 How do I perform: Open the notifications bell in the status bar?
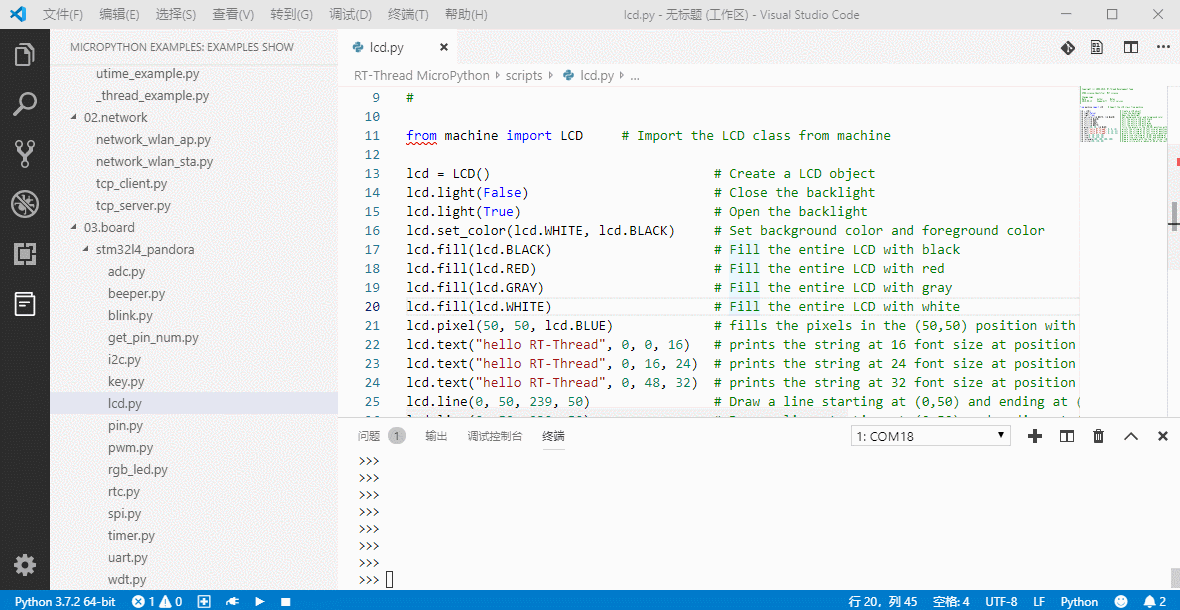[x=1151, y=601]
